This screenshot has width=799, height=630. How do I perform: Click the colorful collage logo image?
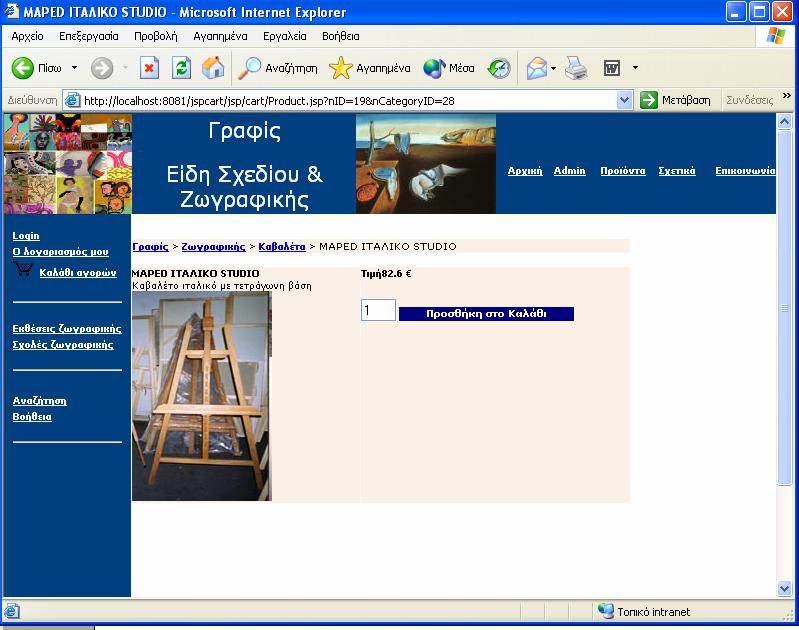[67, 164]
